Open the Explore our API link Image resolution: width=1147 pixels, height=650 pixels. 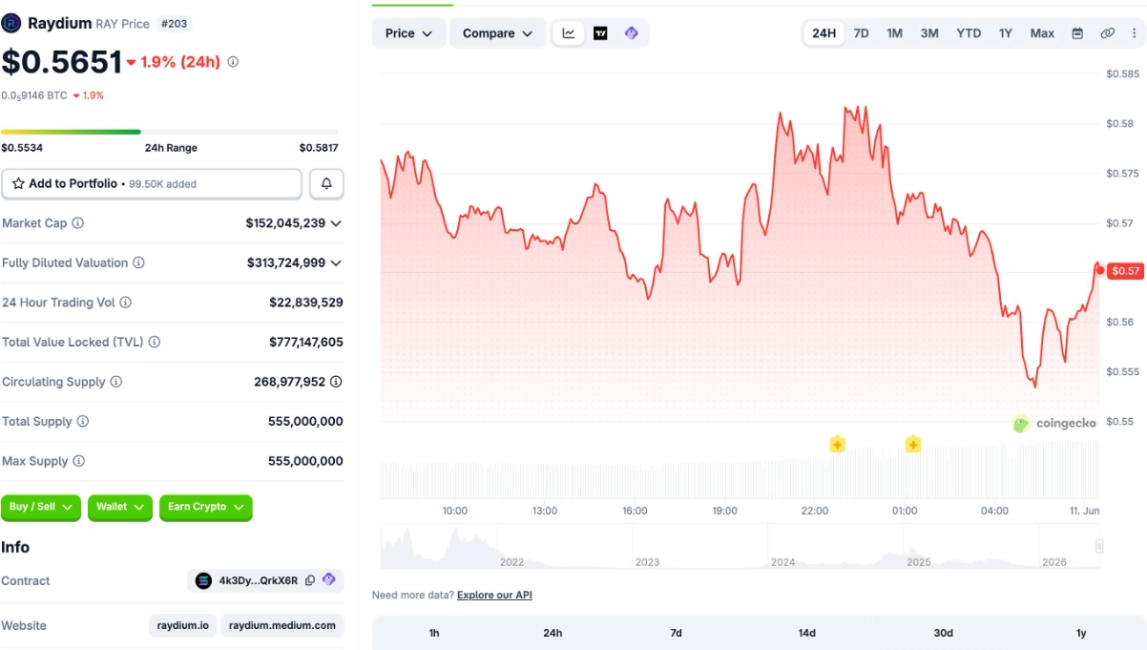tap(494, 595)
